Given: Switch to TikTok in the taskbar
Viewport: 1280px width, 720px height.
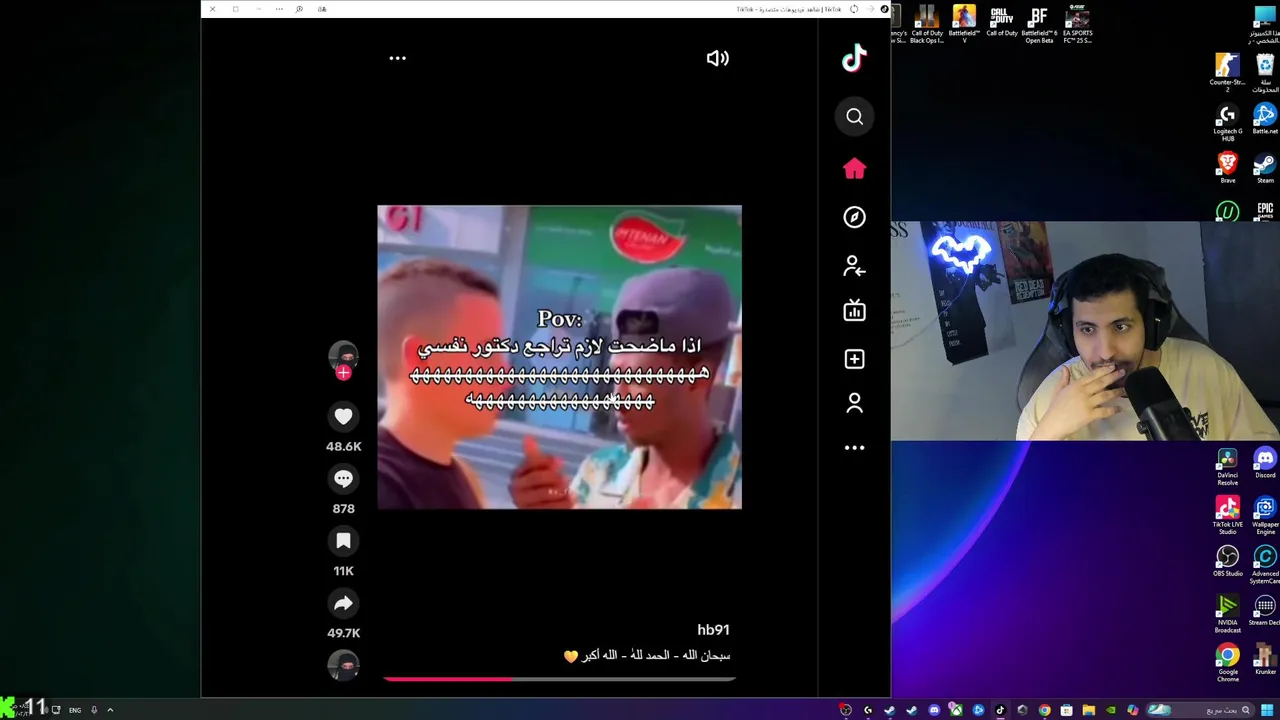Looking at the screenshot, I should pos(1000,710).
